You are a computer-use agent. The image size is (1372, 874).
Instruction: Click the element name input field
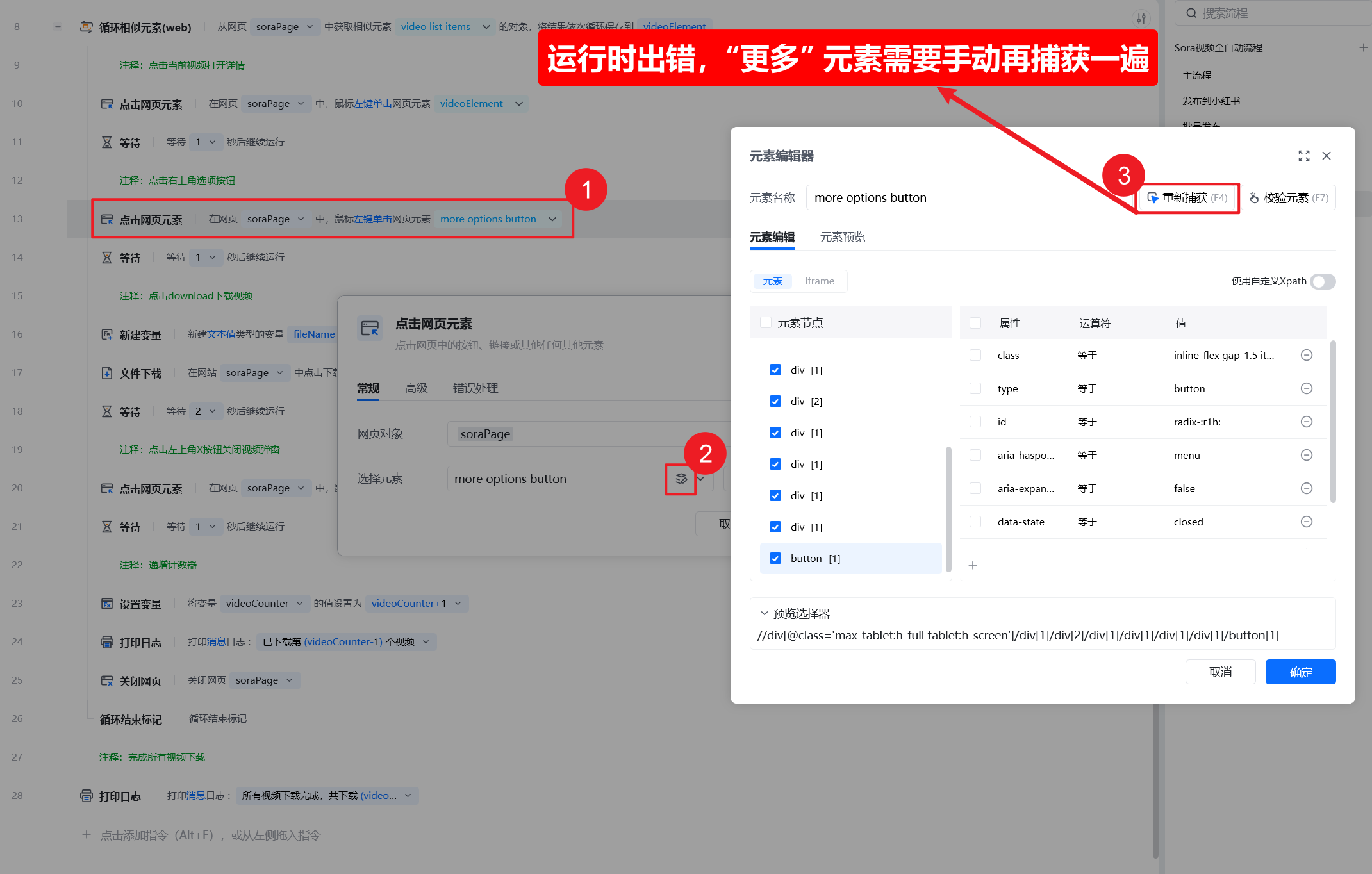click(968, 198)
